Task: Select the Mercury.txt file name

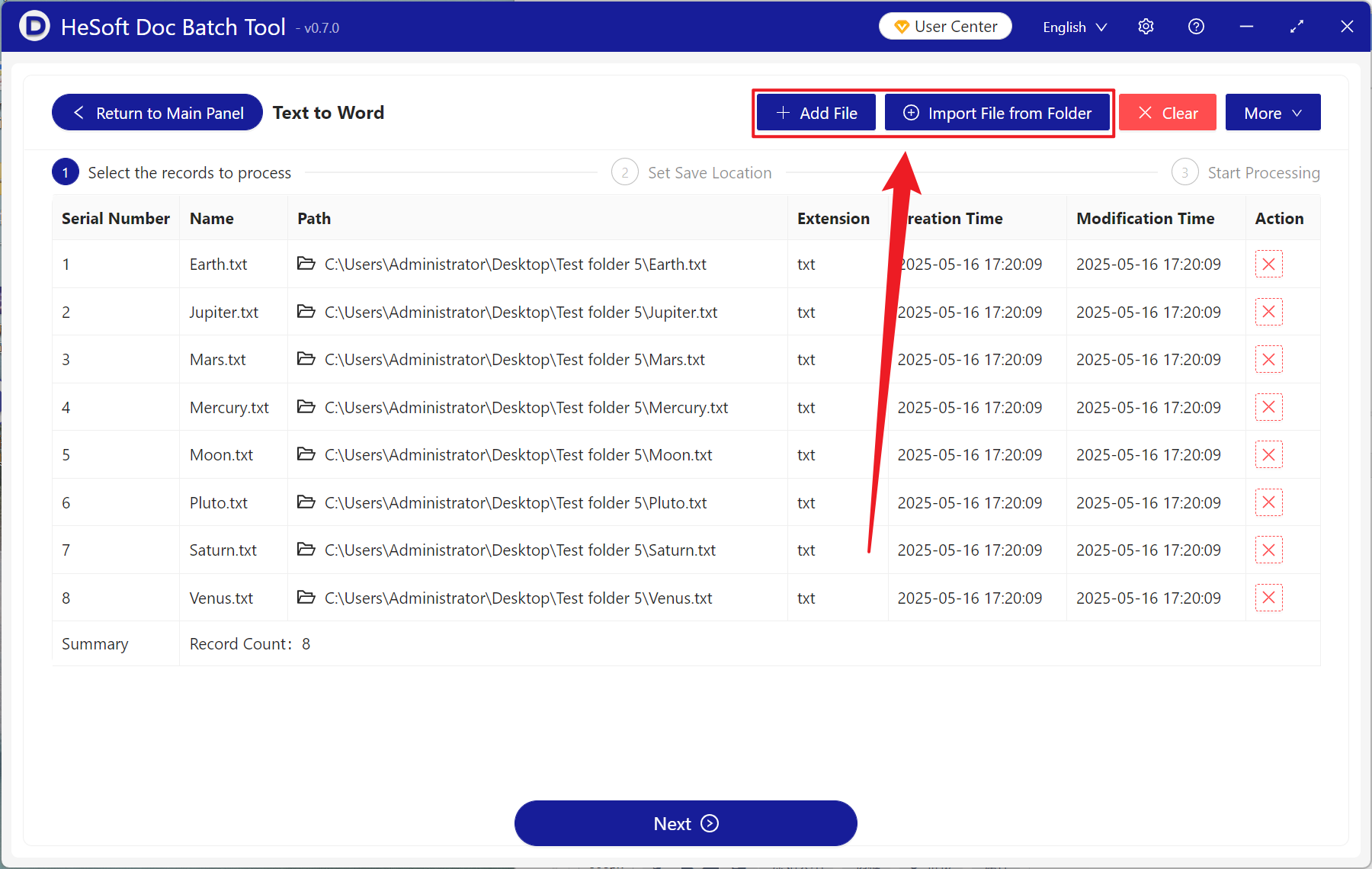Action: click(x=229, y=408)
